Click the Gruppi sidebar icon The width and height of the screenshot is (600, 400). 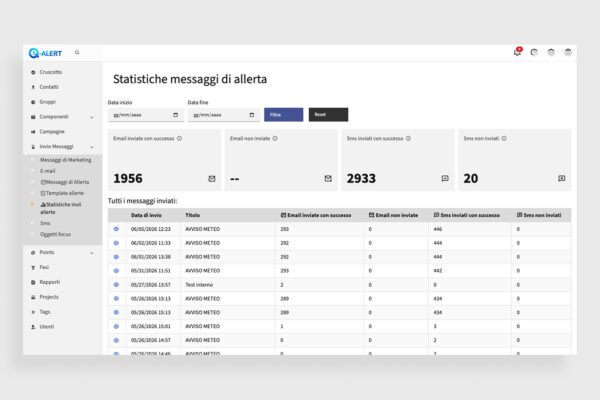point(33,102)
